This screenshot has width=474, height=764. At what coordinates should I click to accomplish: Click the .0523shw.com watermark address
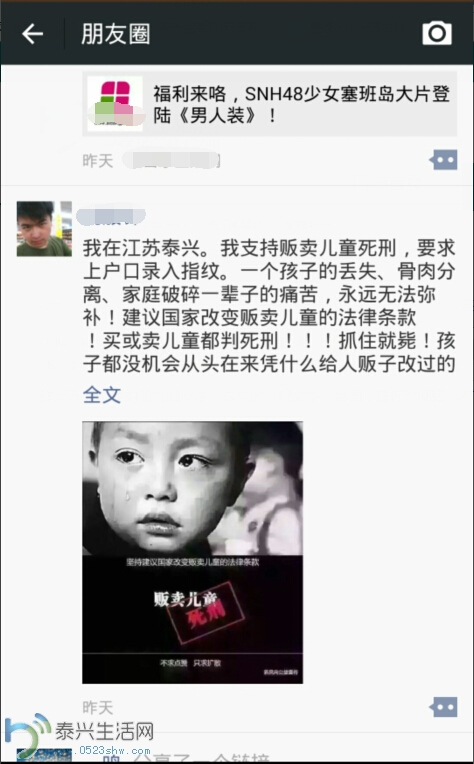[112, 750]
